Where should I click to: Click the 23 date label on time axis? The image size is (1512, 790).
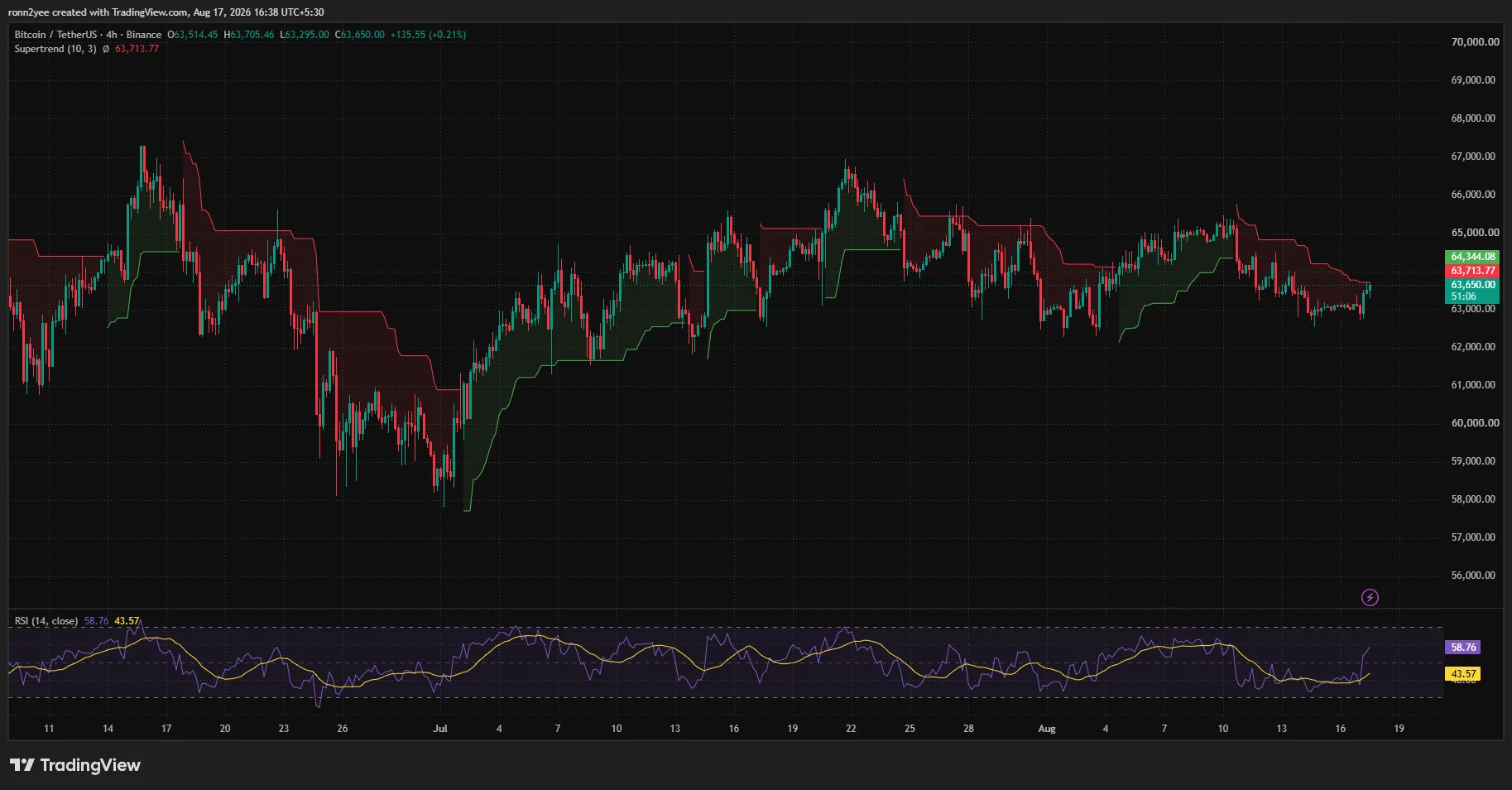284,729
